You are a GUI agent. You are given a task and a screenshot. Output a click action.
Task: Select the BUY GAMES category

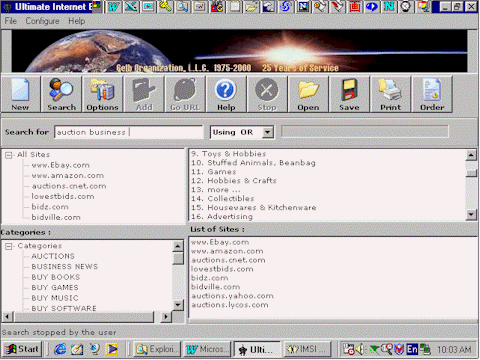click(55, 288)
